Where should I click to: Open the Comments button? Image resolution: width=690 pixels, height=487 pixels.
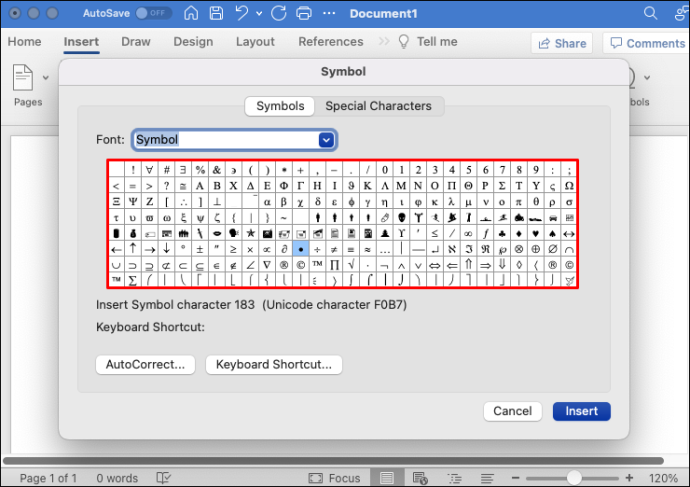(647, 43)
